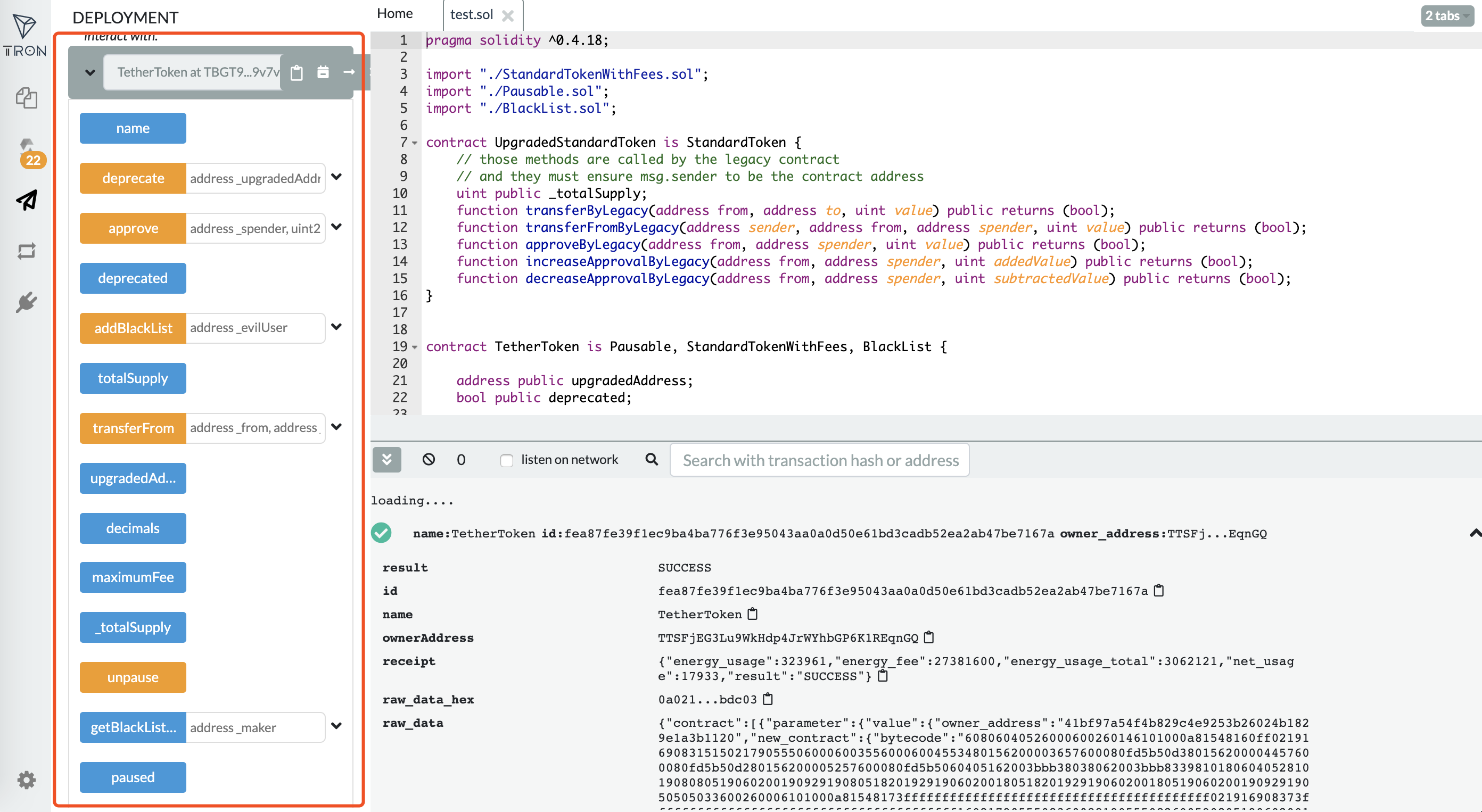Image resolution: width=1482 pixels, height=812 pixels.
Task: Enable listen on network checkbox
Action: click(x=506, y=460)
